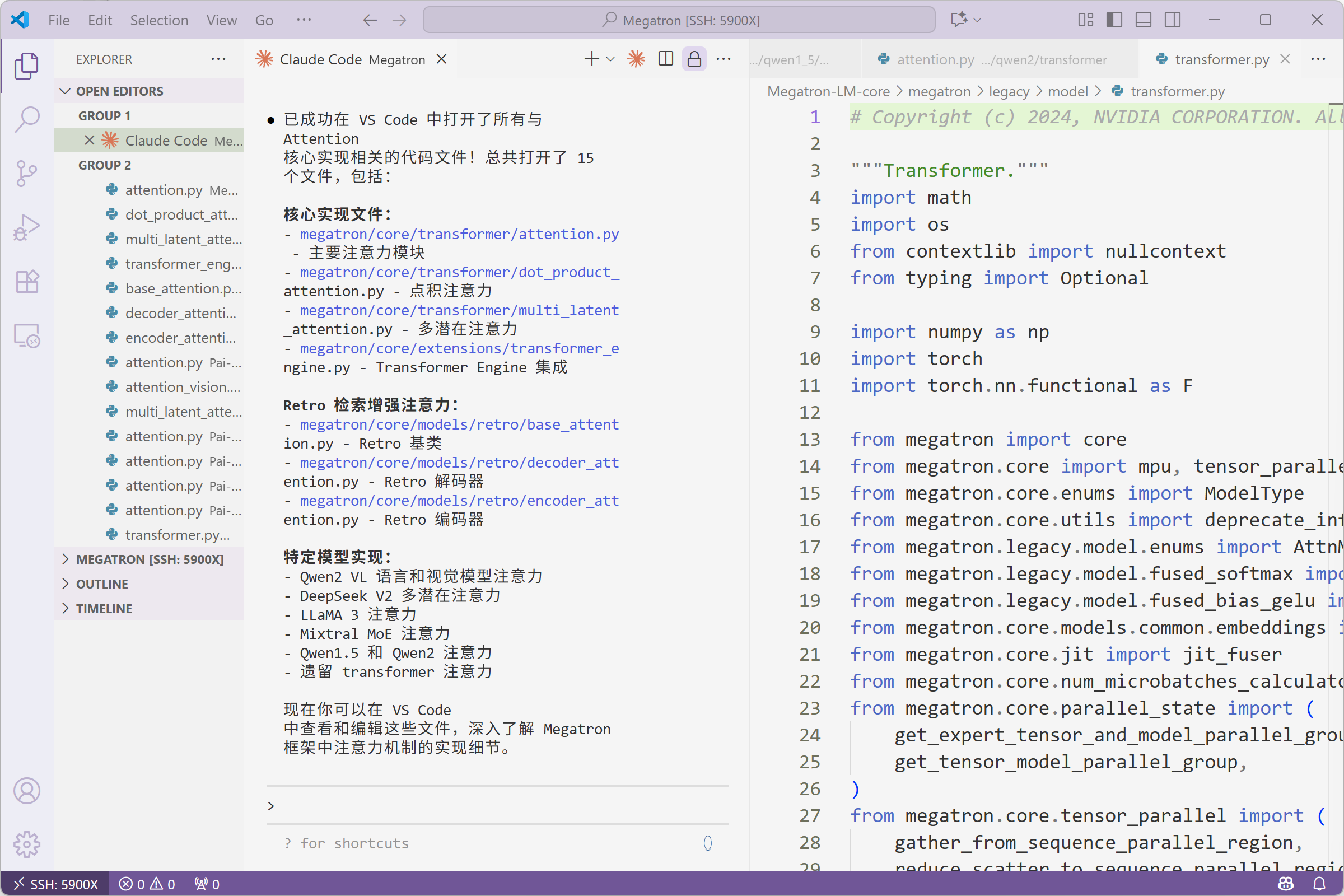Open the retro/encoder_attention.py link

point(459,501)
